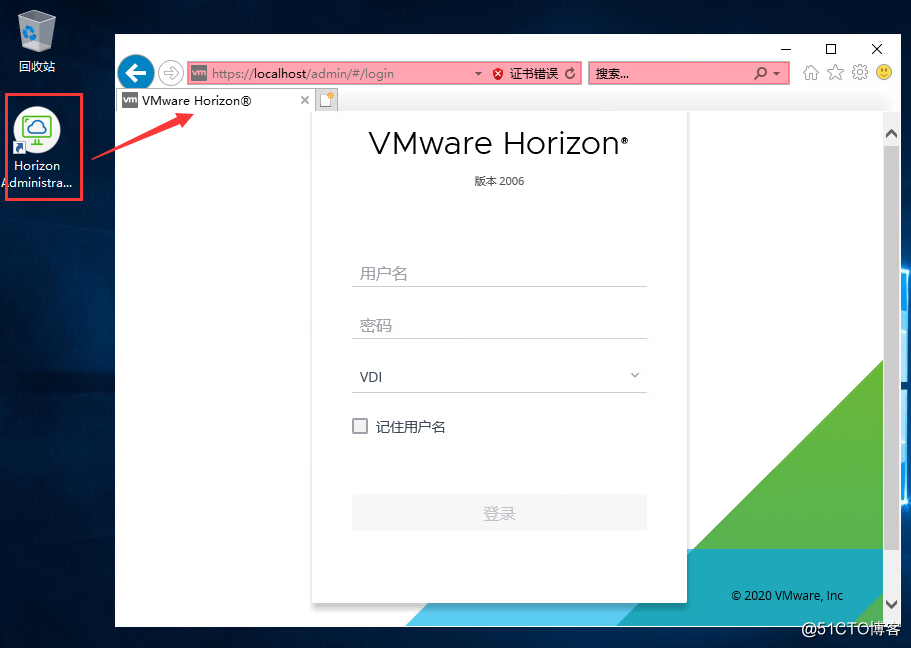
Task: Open the Recycle Bin desktop icon
Action: [x=37, y=42]
